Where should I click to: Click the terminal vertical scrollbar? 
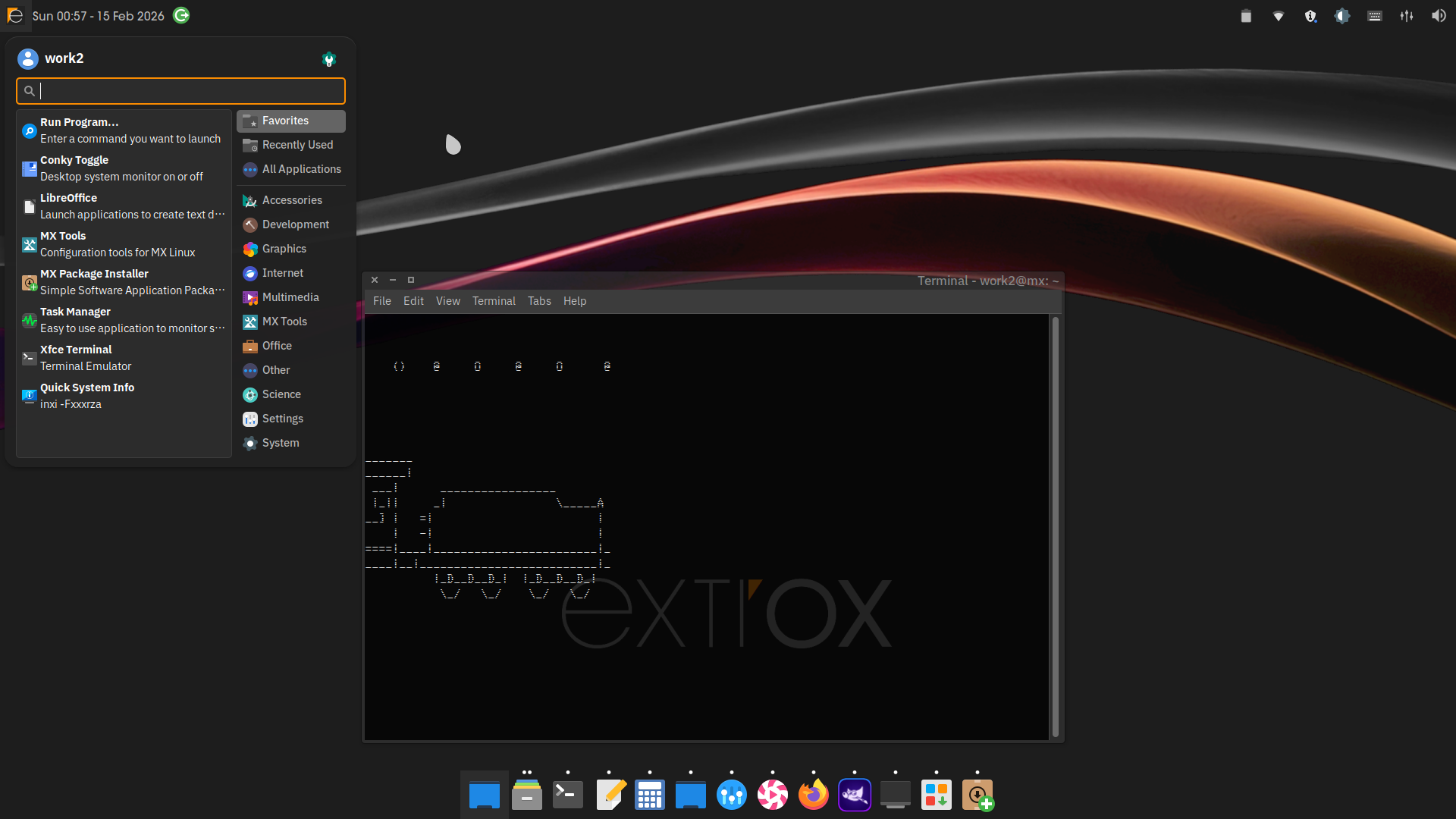click(x=1055, y=526)
